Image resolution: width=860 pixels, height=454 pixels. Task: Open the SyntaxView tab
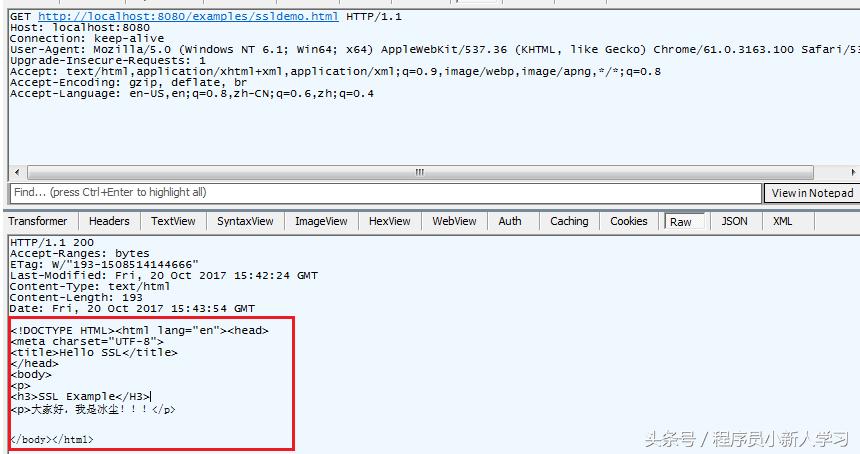coord(245,222)
